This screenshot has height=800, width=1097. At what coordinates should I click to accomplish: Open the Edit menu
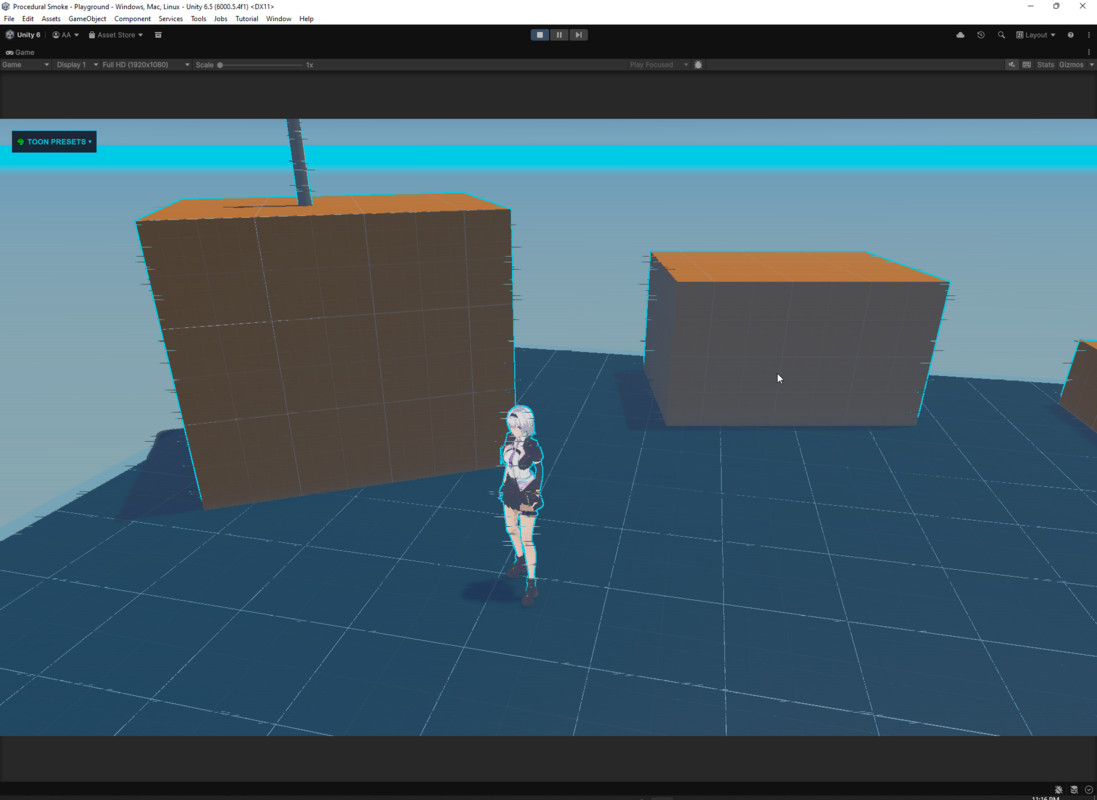click(x=28, y=19)
